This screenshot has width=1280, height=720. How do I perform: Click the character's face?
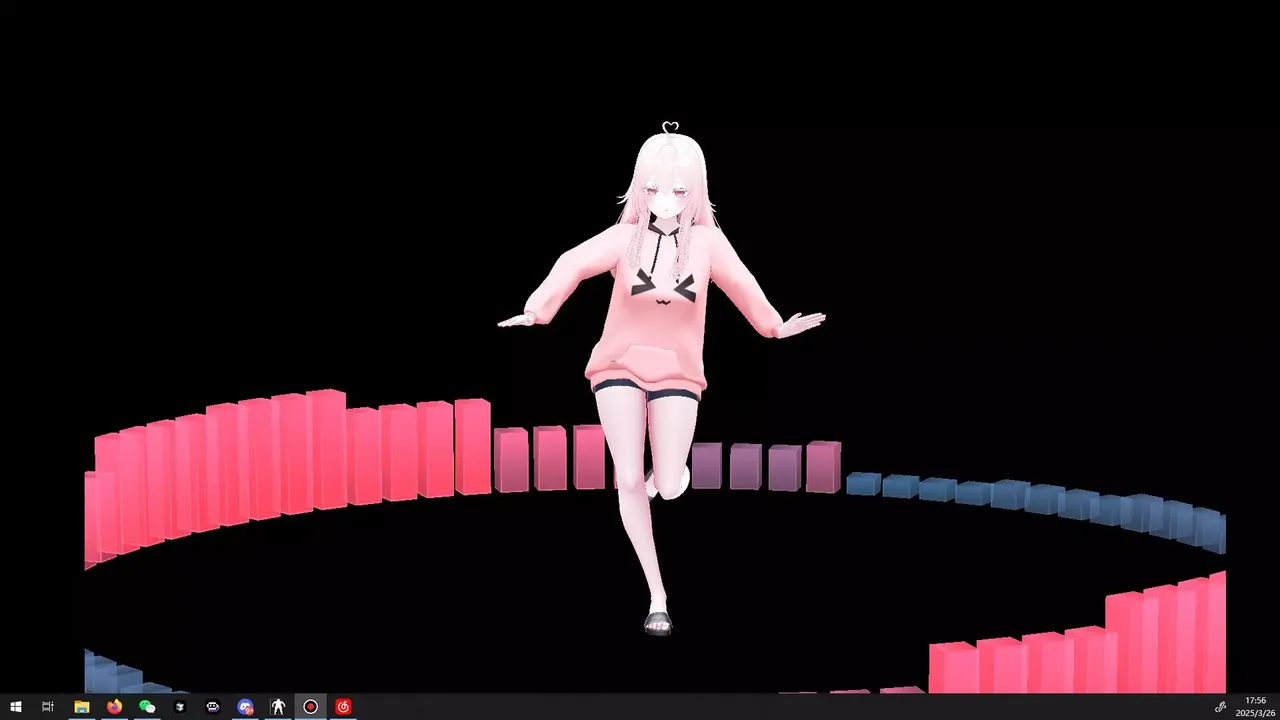point(664,200)
